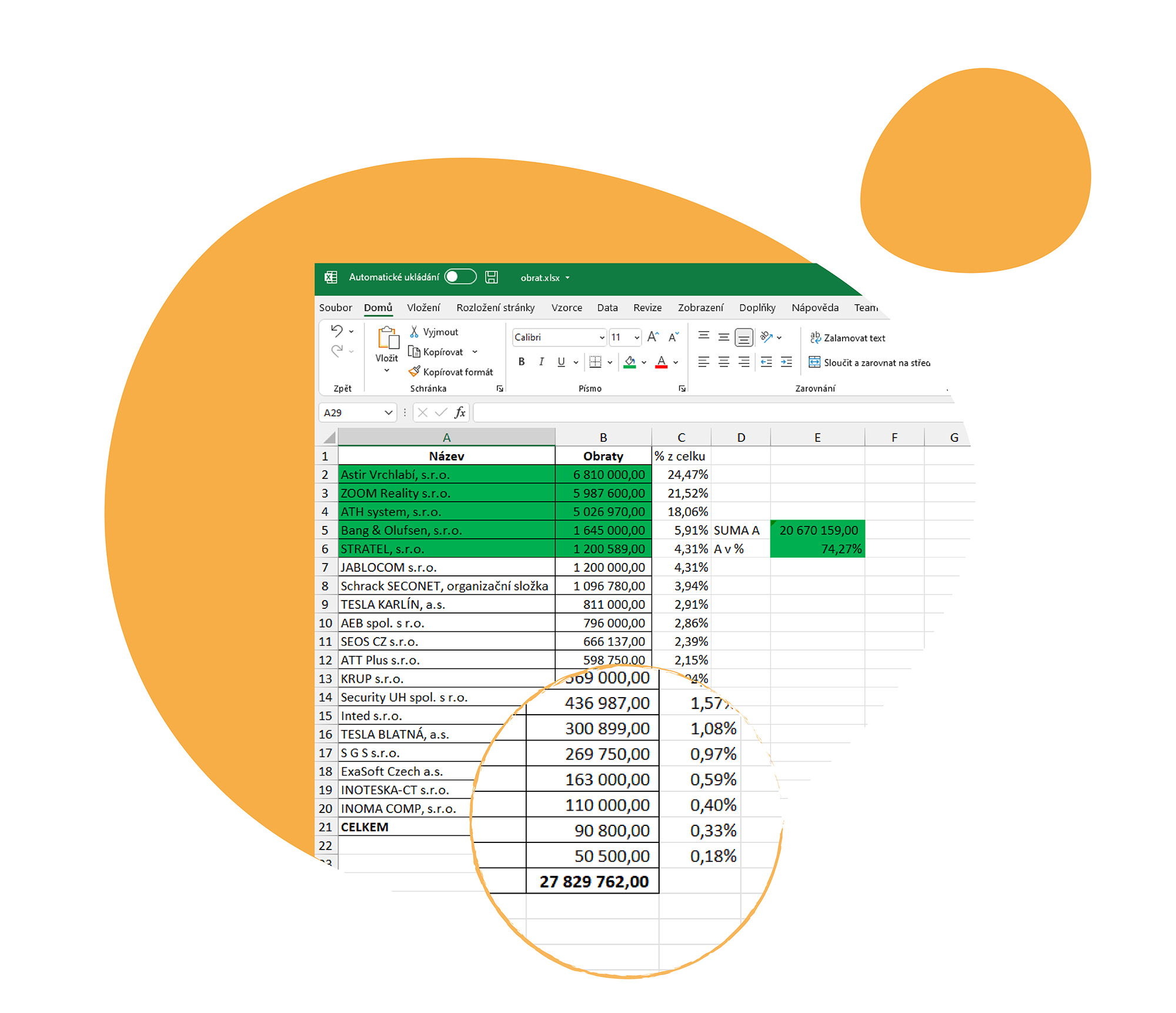Expand the Vložit paste options arrow
Image resolution: width=1176 pixels, height=1013 pixels.
[387, 371]
